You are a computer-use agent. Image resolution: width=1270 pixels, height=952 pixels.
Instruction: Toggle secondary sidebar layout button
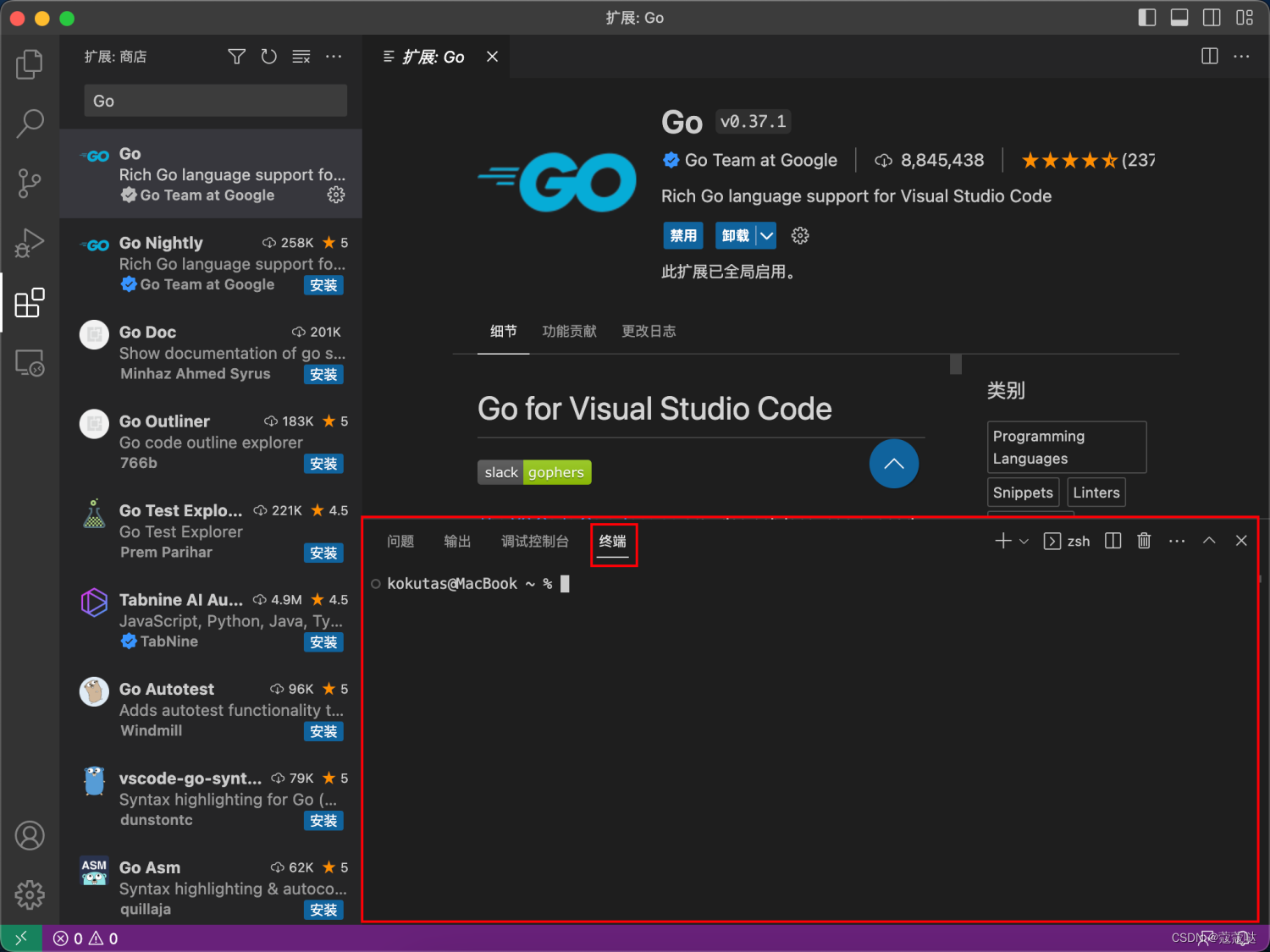[1212, 18]
